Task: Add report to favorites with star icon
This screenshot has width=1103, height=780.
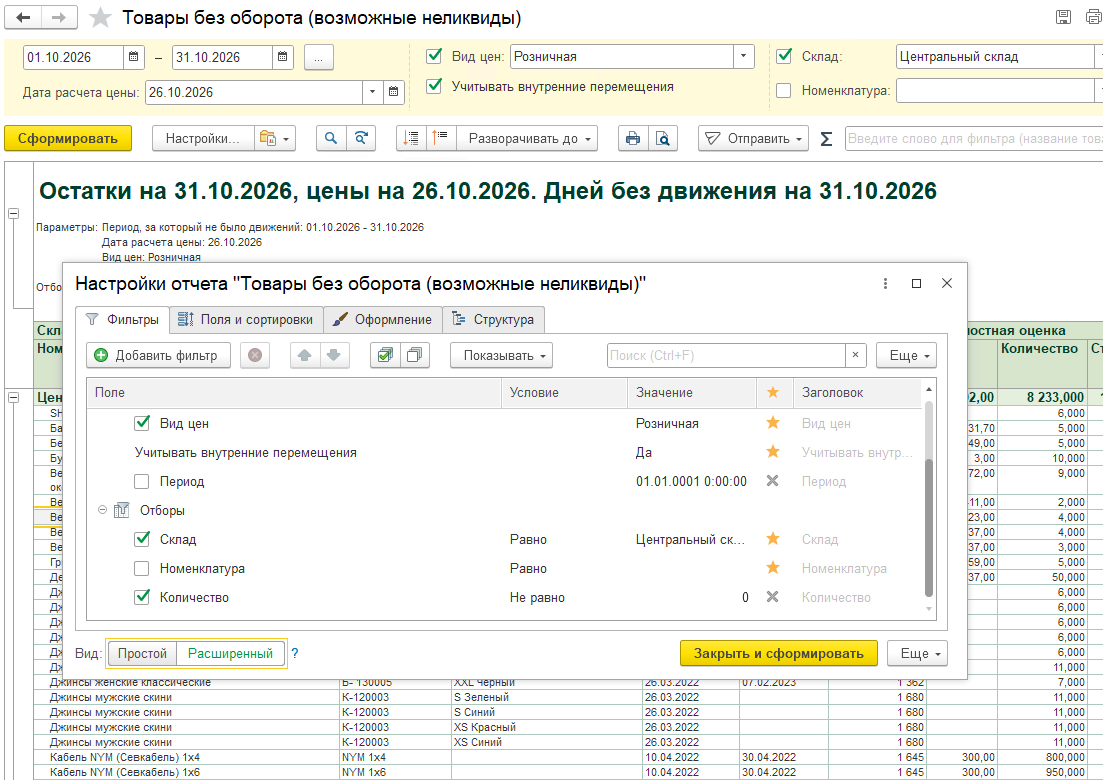Action: coord(101,18)
